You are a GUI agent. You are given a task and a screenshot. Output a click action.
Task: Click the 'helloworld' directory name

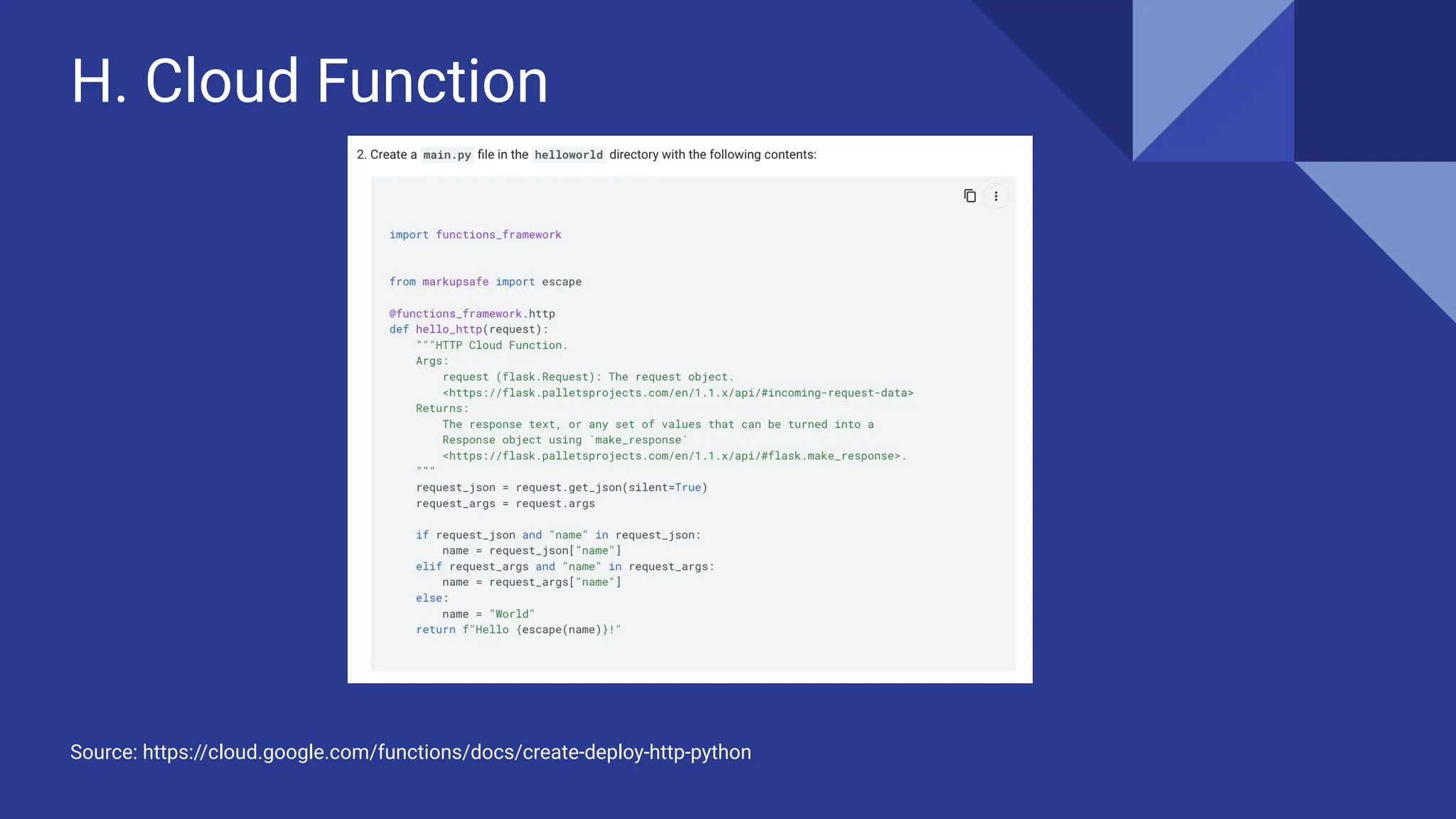point(569,155)
